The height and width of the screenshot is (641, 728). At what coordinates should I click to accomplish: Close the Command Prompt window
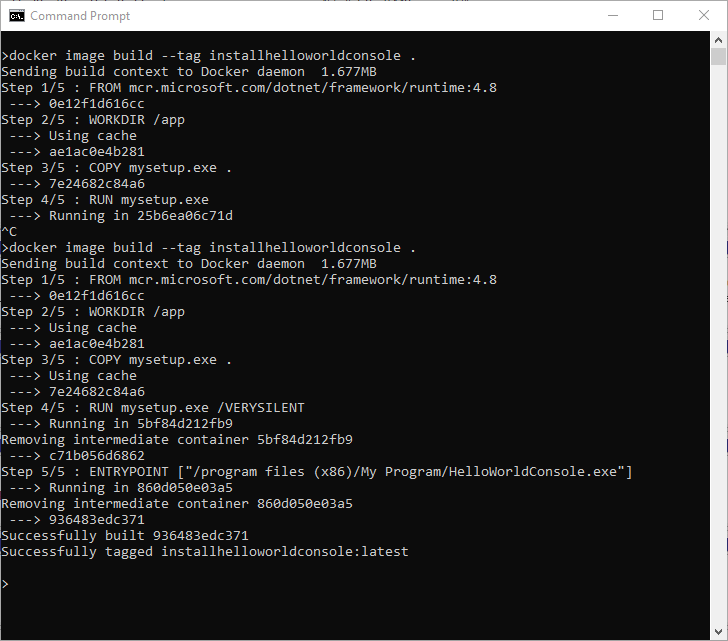(703, 15)
